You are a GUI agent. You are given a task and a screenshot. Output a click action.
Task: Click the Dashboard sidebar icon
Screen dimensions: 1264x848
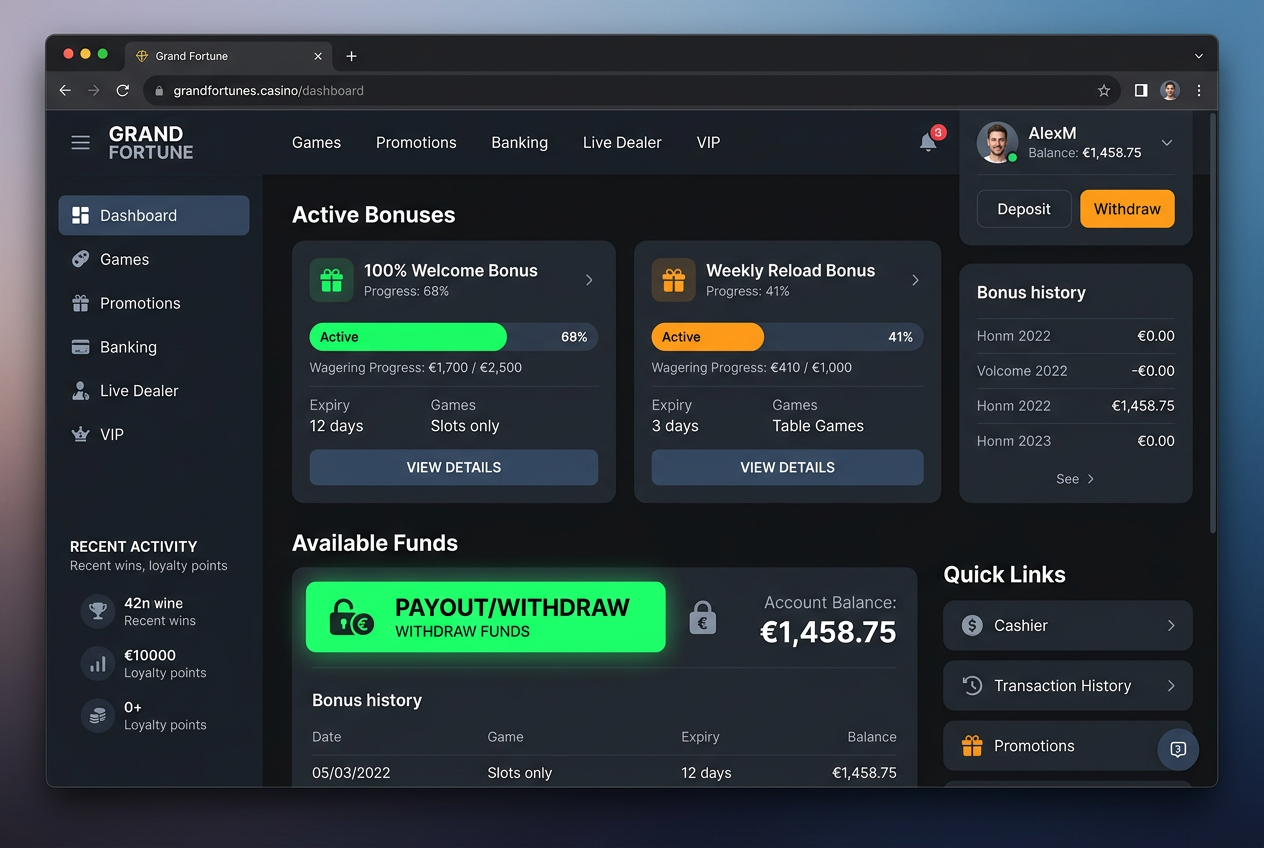coord(81,215)
